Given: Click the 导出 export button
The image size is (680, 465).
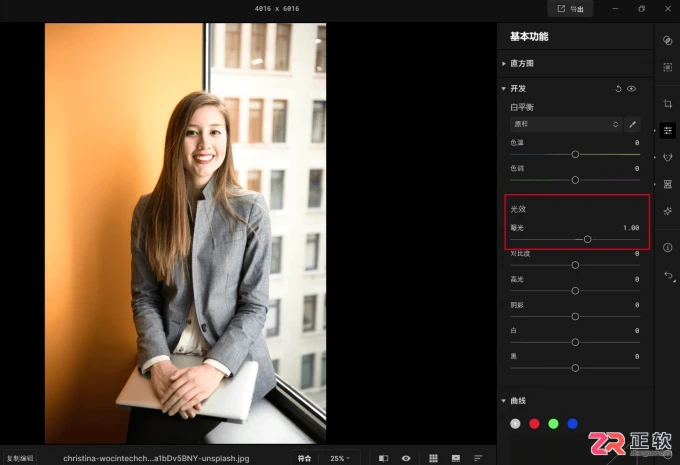Looking at the screenshot, I should (x=570, y=9).
